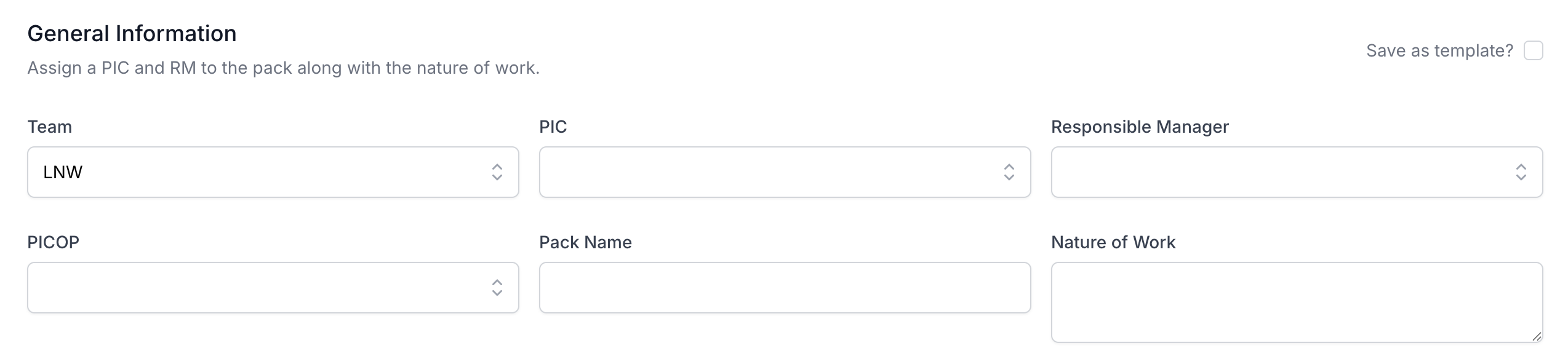The height and width of the screenshot is (354, 1568).
Task: Click the Team field label
Action: tap(50, 127)
